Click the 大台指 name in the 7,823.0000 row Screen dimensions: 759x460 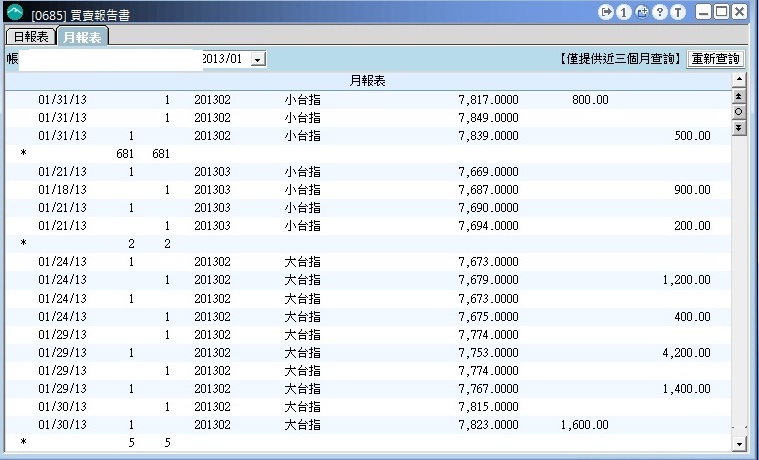303,425
